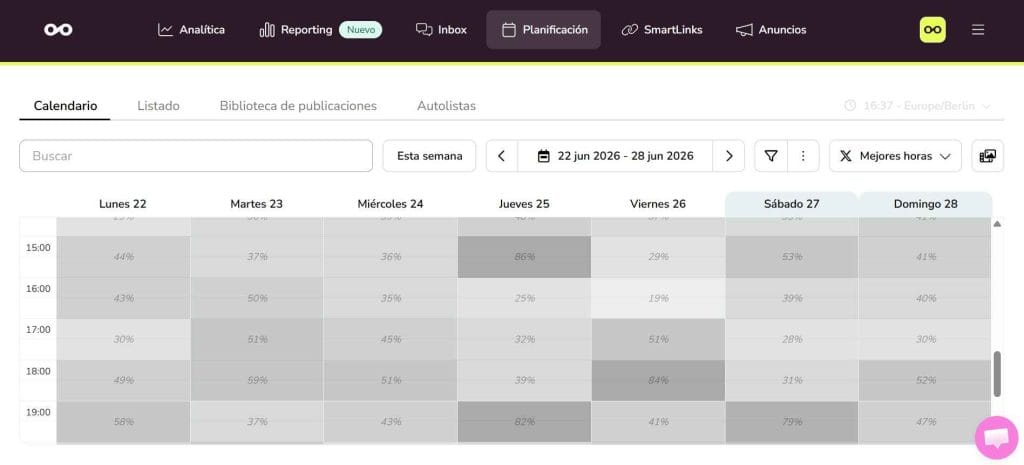Image resolution: width=1024 pixels, height=465 pixels.
Task: Go to the previous week arrow
Action: pyautogui.click(x=502, y=156)
